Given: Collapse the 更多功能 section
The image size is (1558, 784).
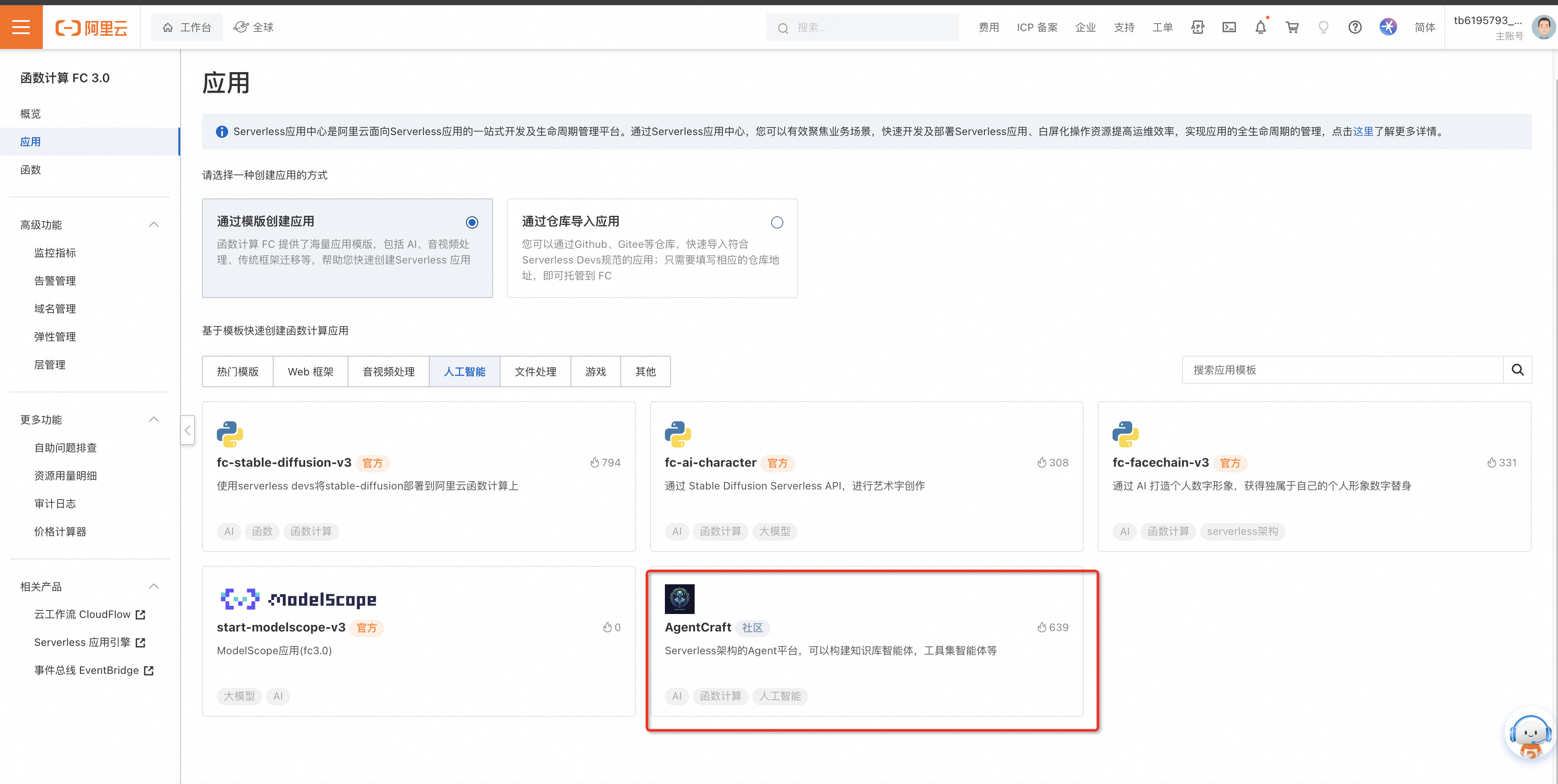Looking at the screenshot, I should point(153,420).
